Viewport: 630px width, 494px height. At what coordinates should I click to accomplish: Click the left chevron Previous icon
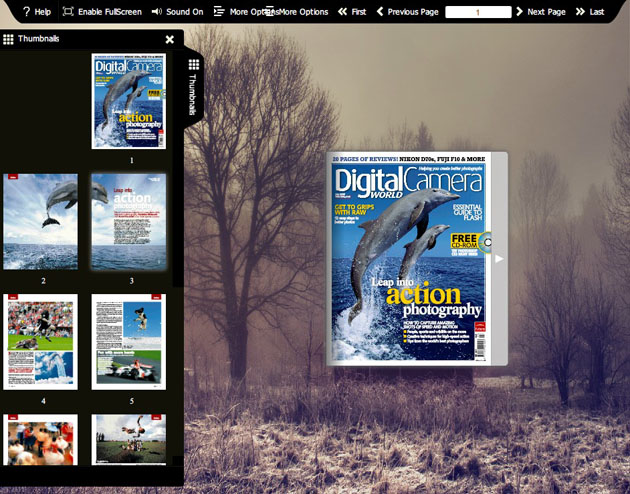click(380, 12)
